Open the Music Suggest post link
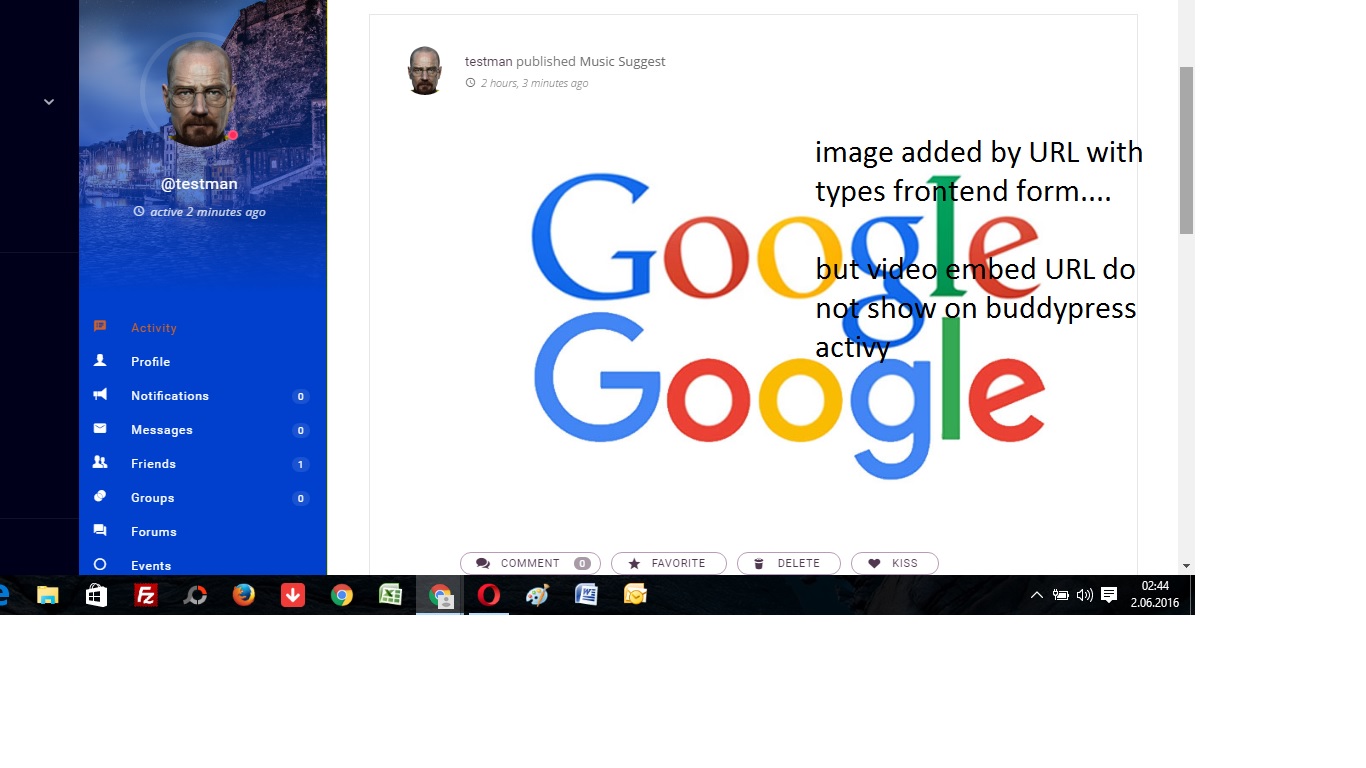 (x=623, y=62)
